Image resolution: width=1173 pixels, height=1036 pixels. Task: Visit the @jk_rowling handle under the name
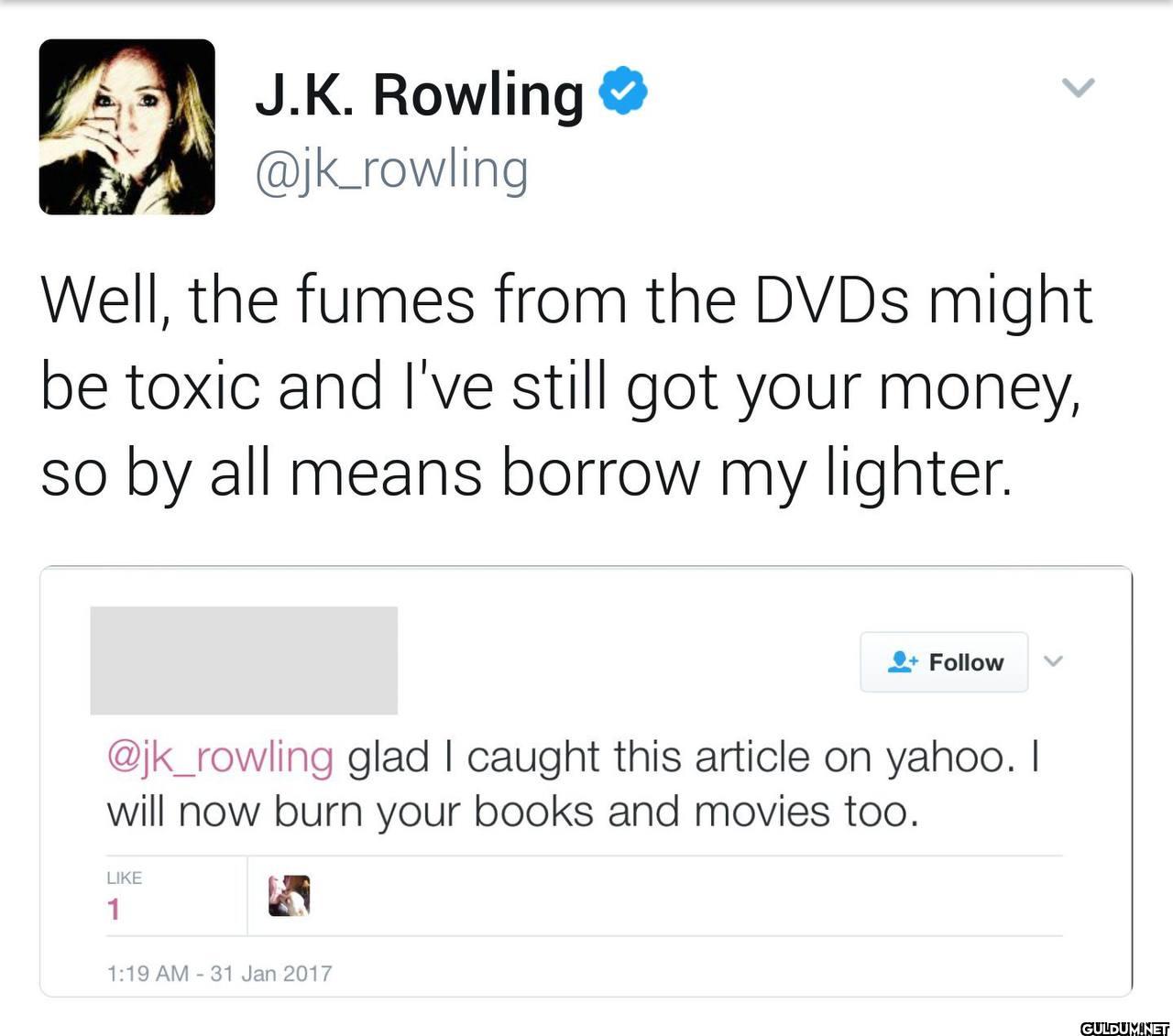391,169
